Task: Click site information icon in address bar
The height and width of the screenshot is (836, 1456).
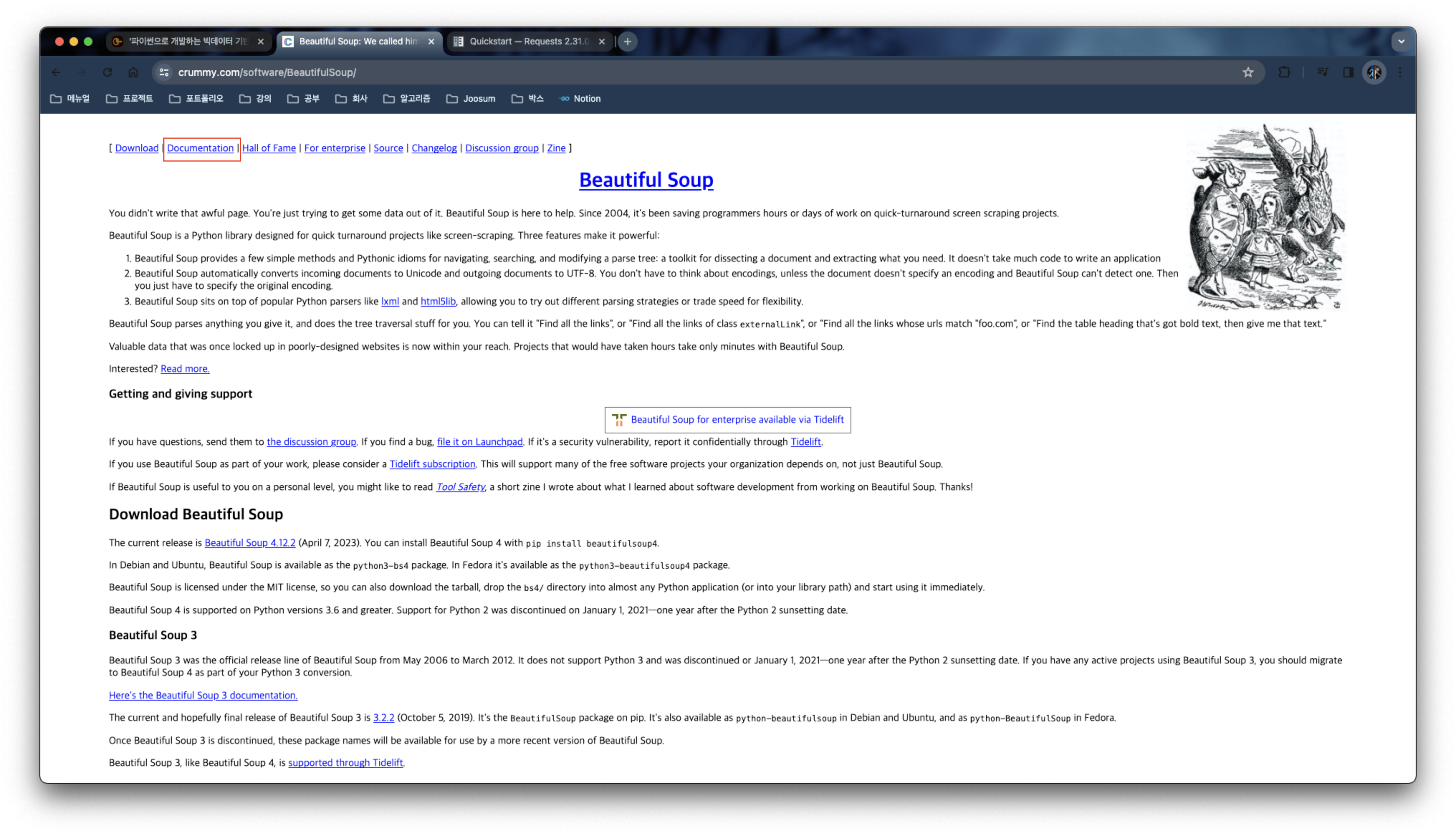Action: point(164,72)
